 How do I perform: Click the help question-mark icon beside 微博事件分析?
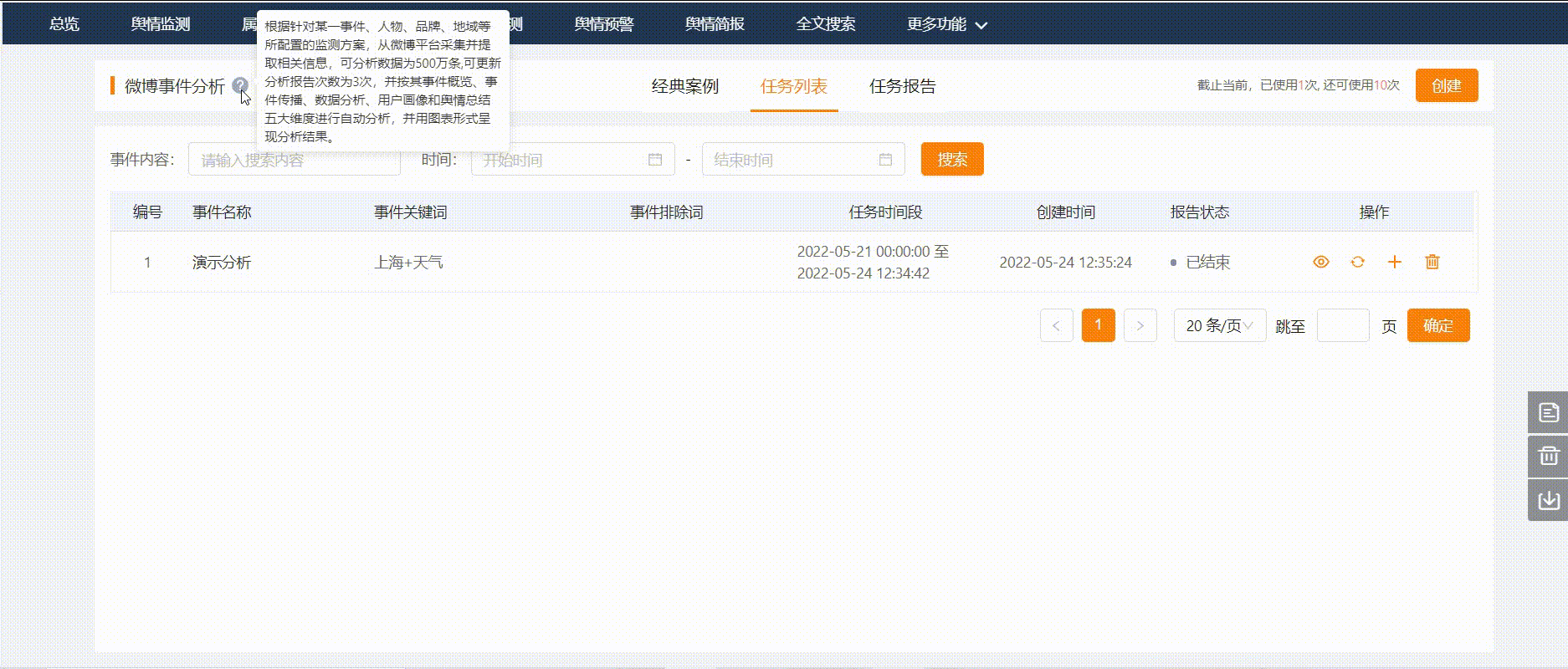pyautogui.click(x=240, y=85)
